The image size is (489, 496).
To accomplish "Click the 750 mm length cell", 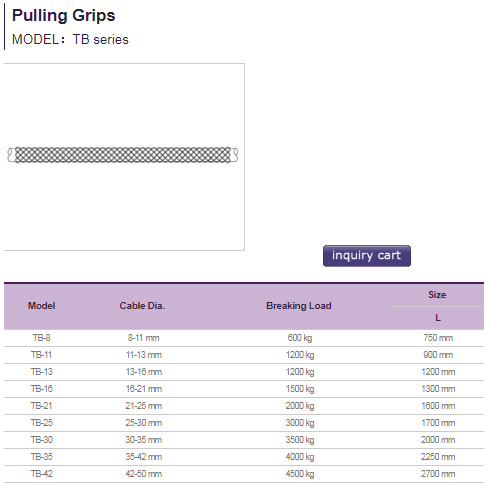I will [438, 338].
